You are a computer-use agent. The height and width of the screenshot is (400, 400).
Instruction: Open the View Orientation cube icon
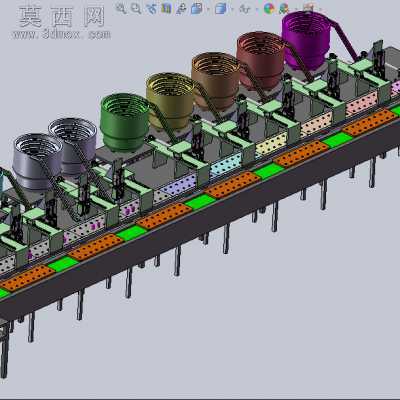coord(197,8)
